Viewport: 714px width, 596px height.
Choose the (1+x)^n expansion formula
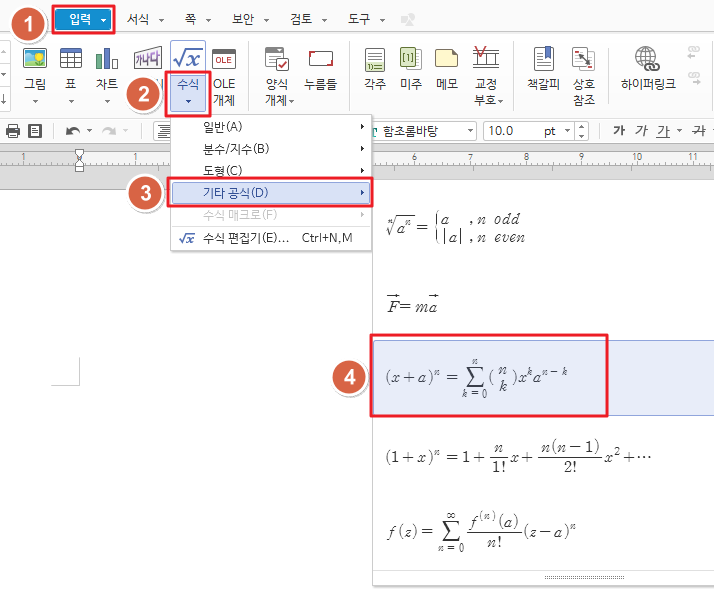[x=518, y=457]
